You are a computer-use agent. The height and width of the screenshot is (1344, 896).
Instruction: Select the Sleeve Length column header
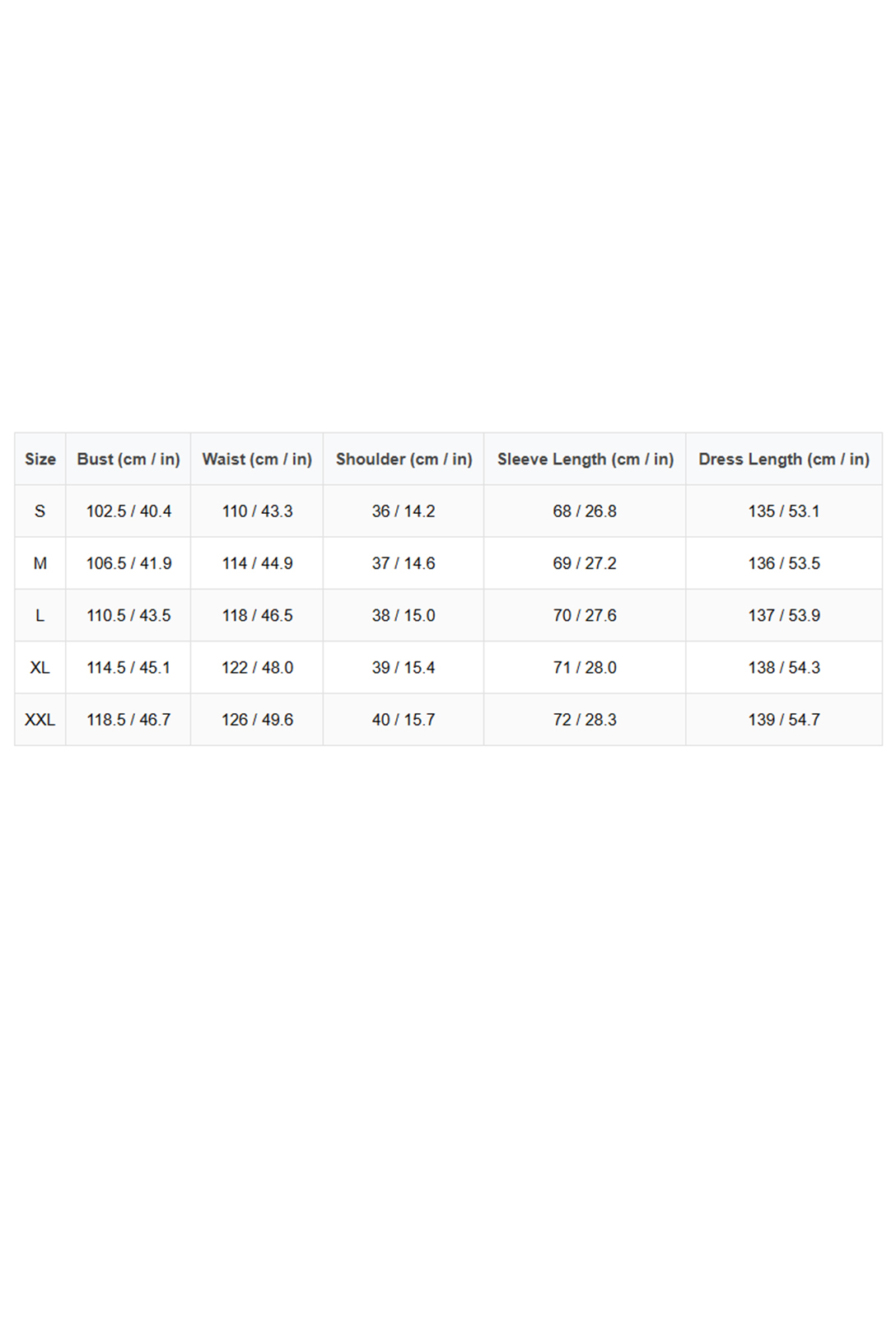coord(585,459)
